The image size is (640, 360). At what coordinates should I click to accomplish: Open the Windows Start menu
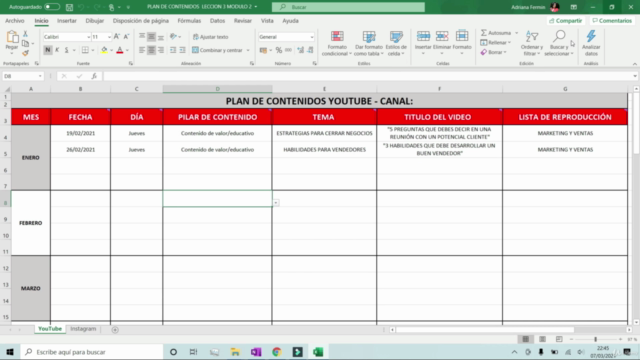[x=10, y=352]
